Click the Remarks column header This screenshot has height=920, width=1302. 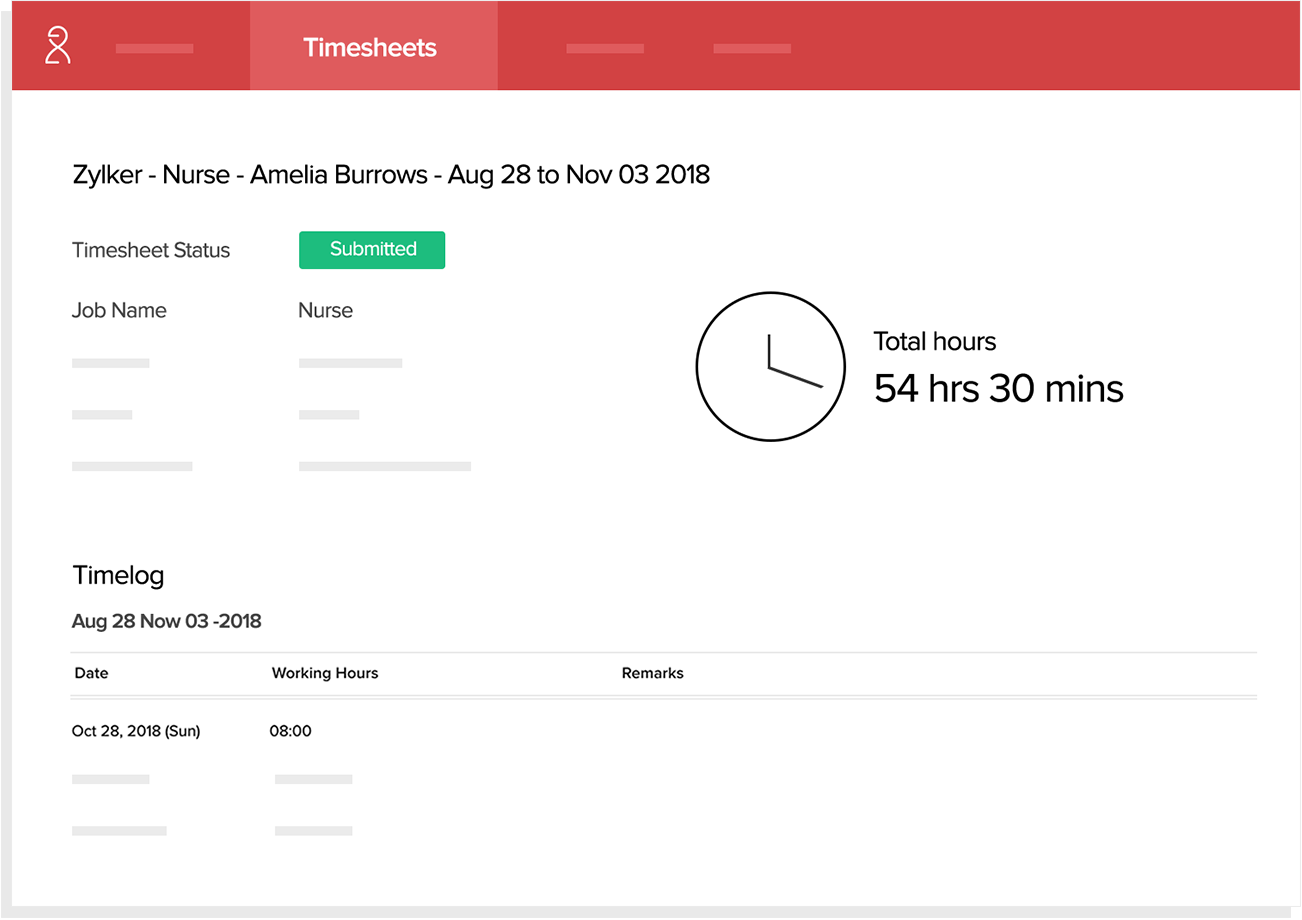pyautogui.click(x=653, y=673)
